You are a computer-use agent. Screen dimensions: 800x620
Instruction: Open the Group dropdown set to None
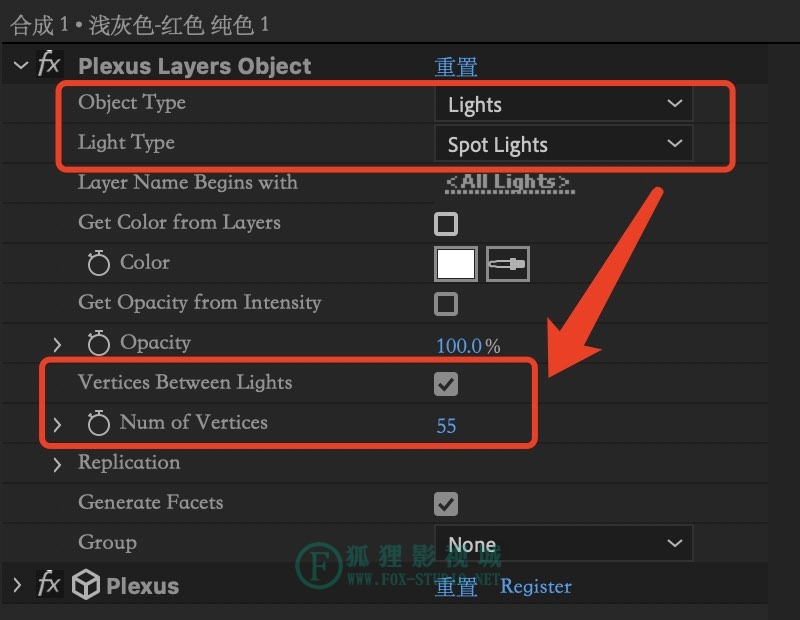coord(564,543)
